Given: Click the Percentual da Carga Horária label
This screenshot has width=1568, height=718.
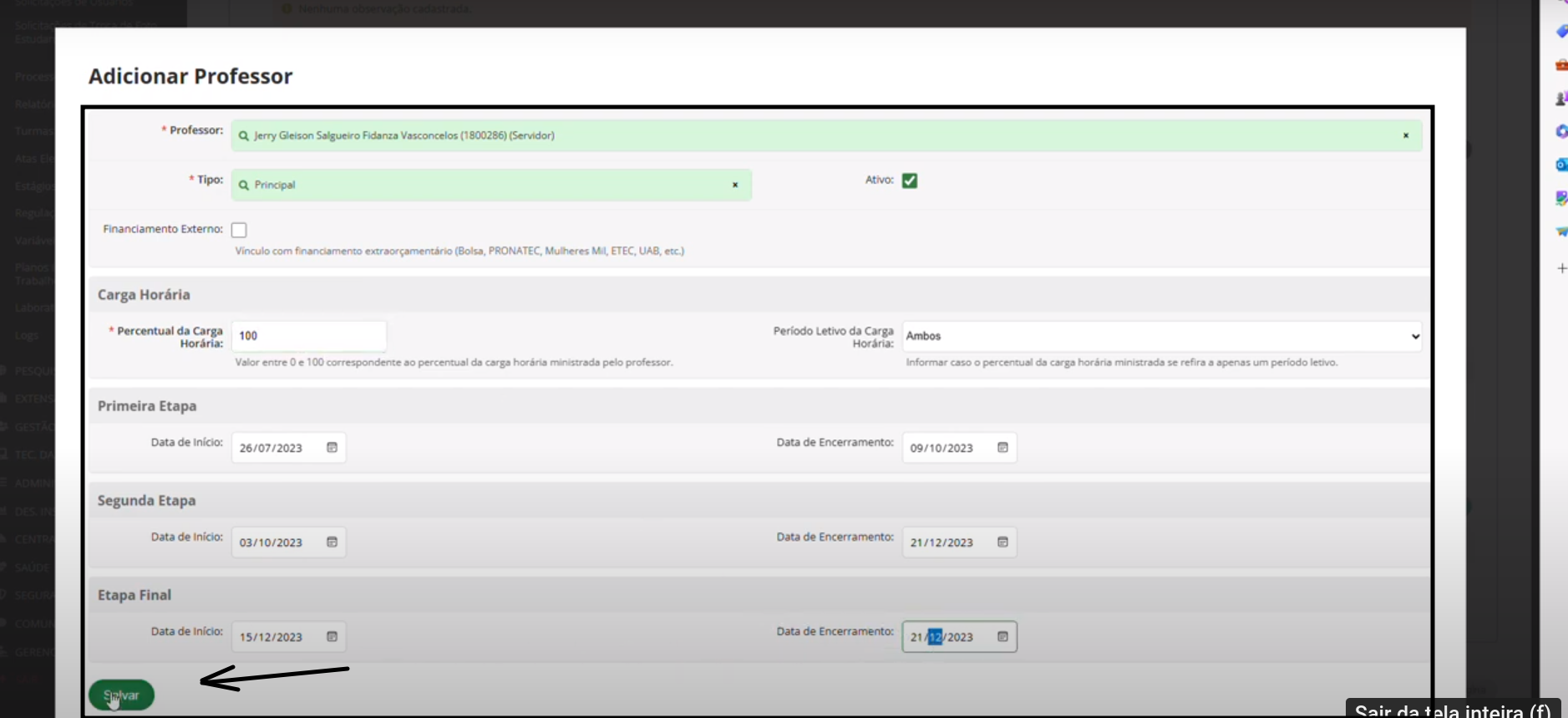Looking at the screenshot, I should (x=166, y=337).
